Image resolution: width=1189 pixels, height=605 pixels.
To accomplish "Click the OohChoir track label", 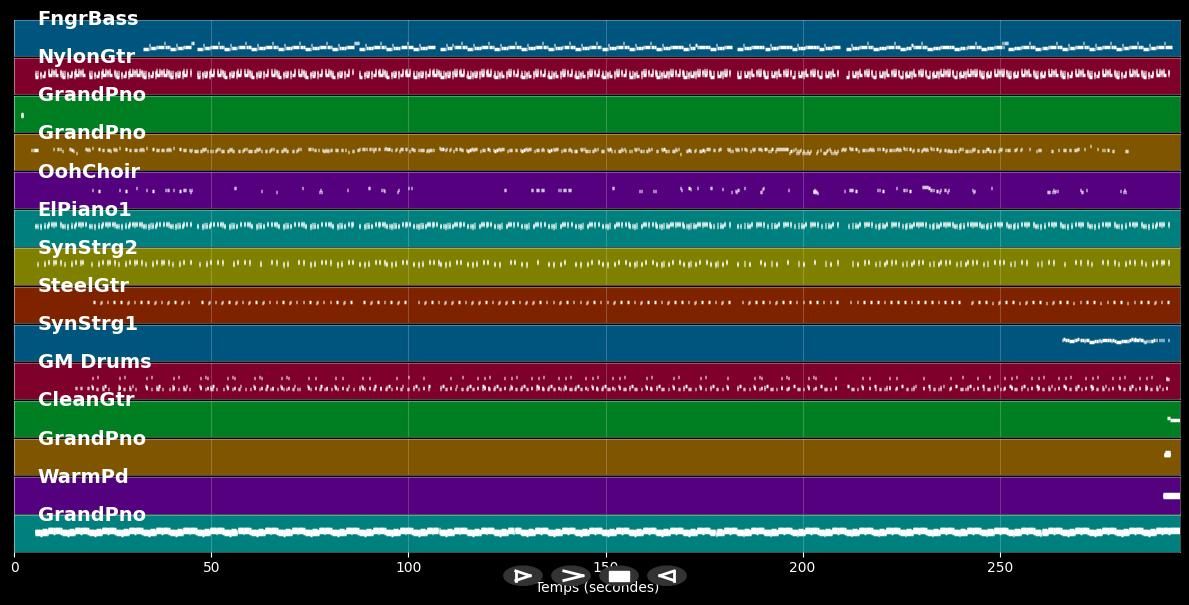I will point(89,172).
